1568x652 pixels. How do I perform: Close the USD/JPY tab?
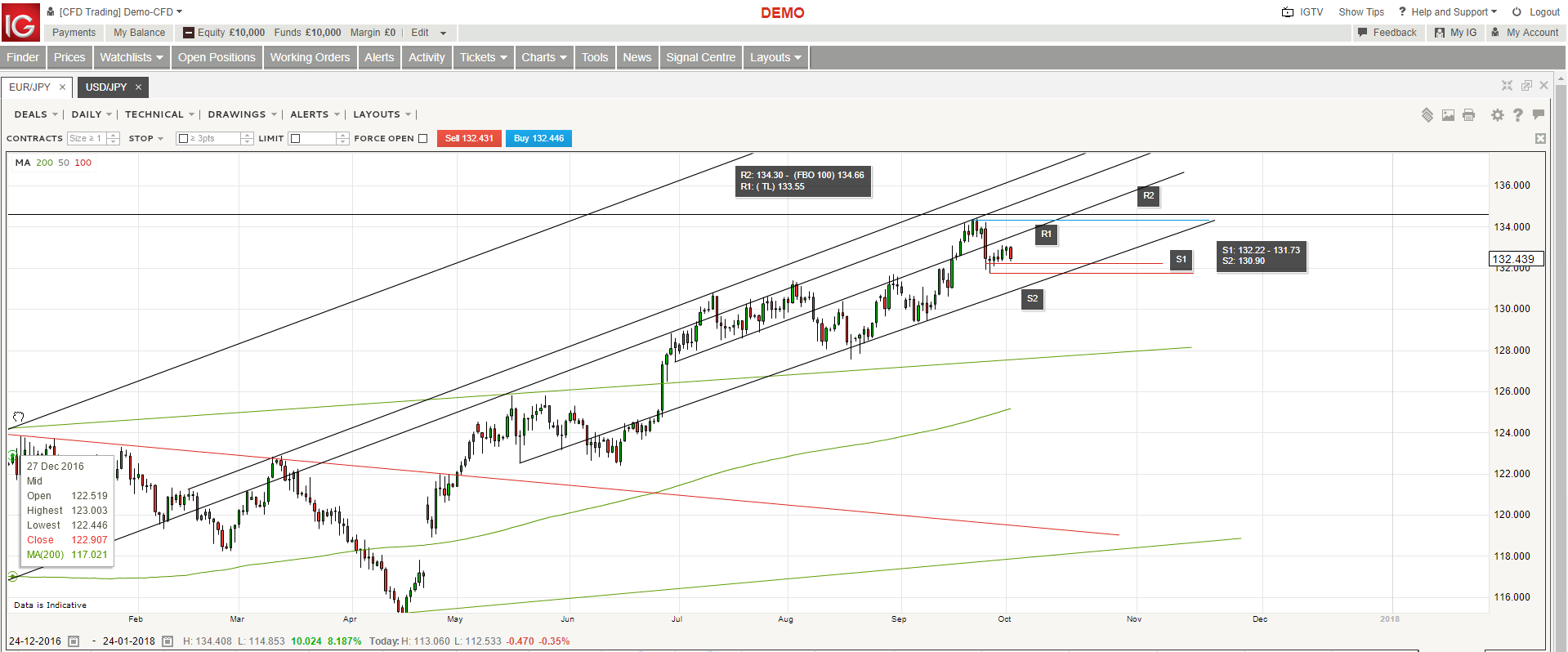pos(139,87)
